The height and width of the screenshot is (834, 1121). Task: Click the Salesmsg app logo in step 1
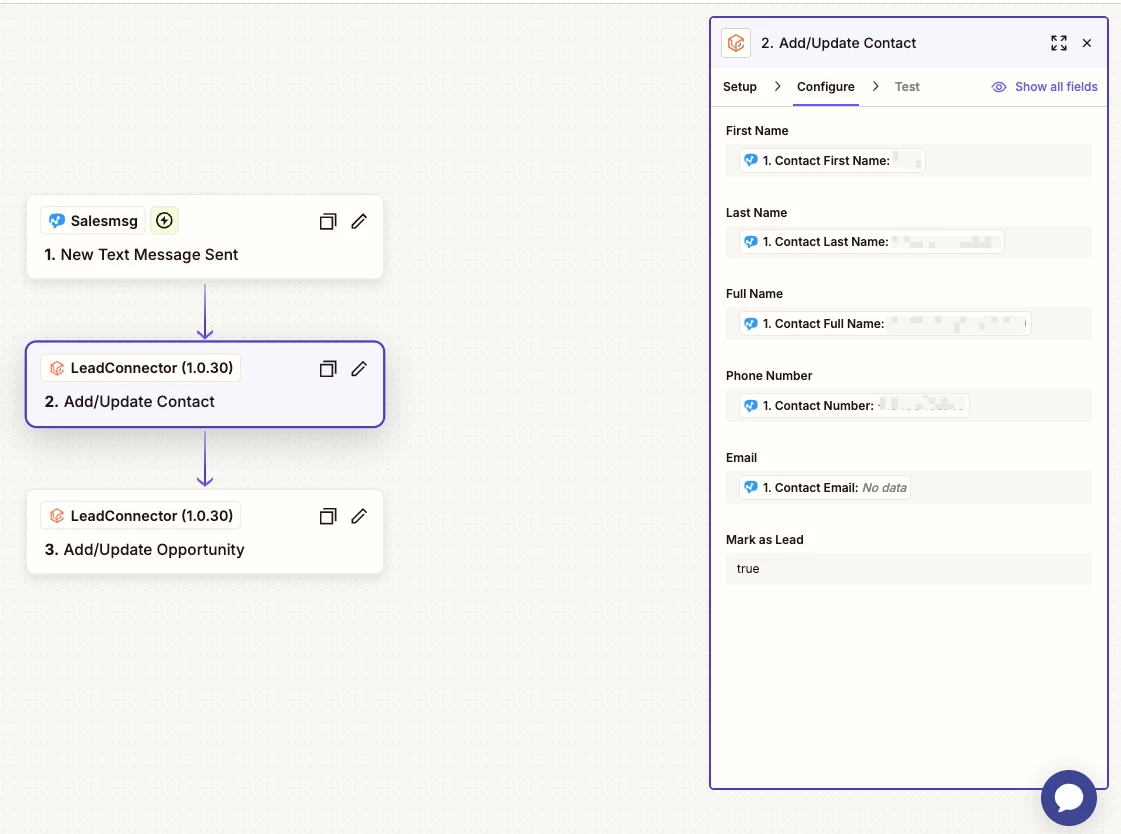coord(56,221)
